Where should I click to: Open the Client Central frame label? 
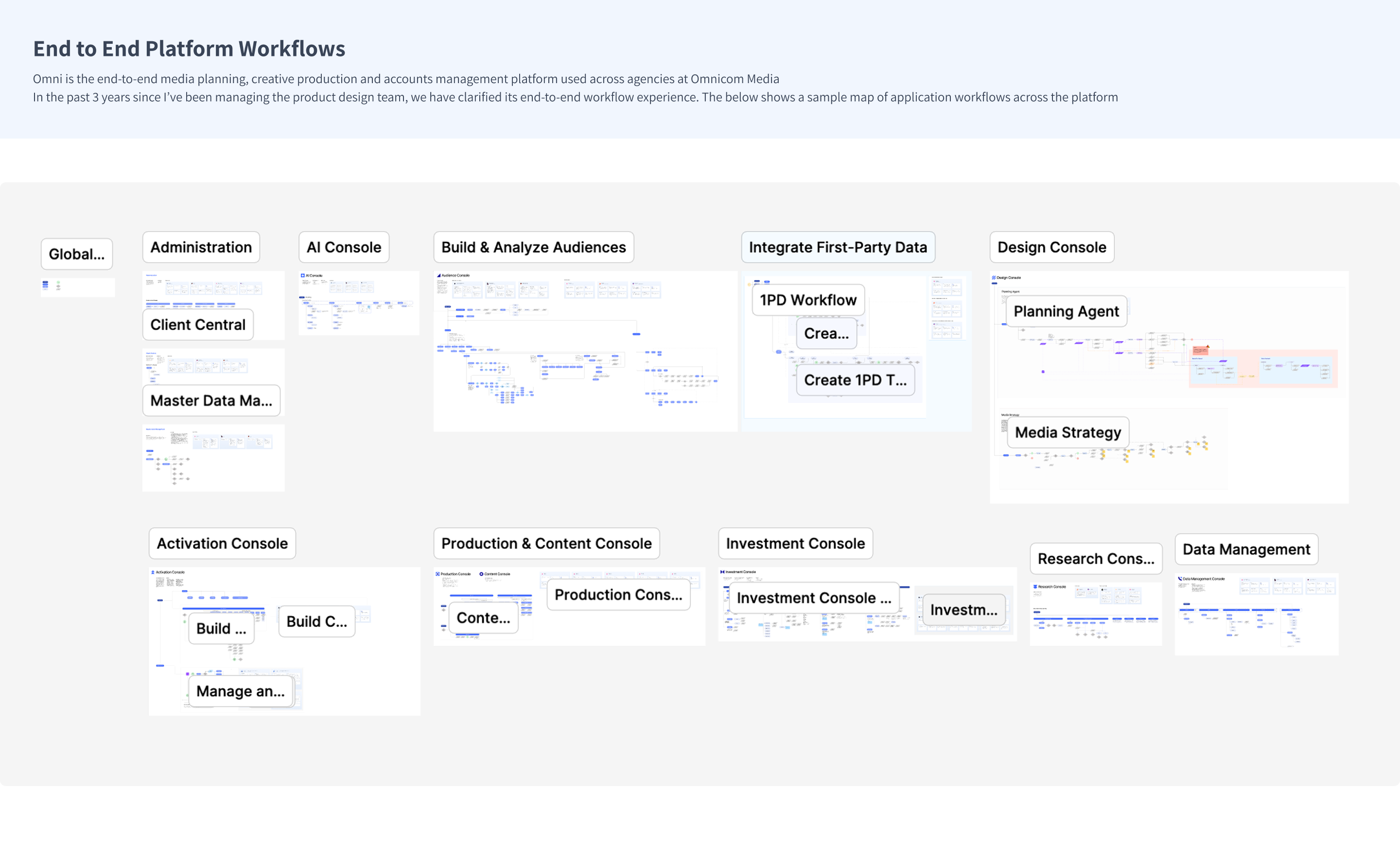198,324
